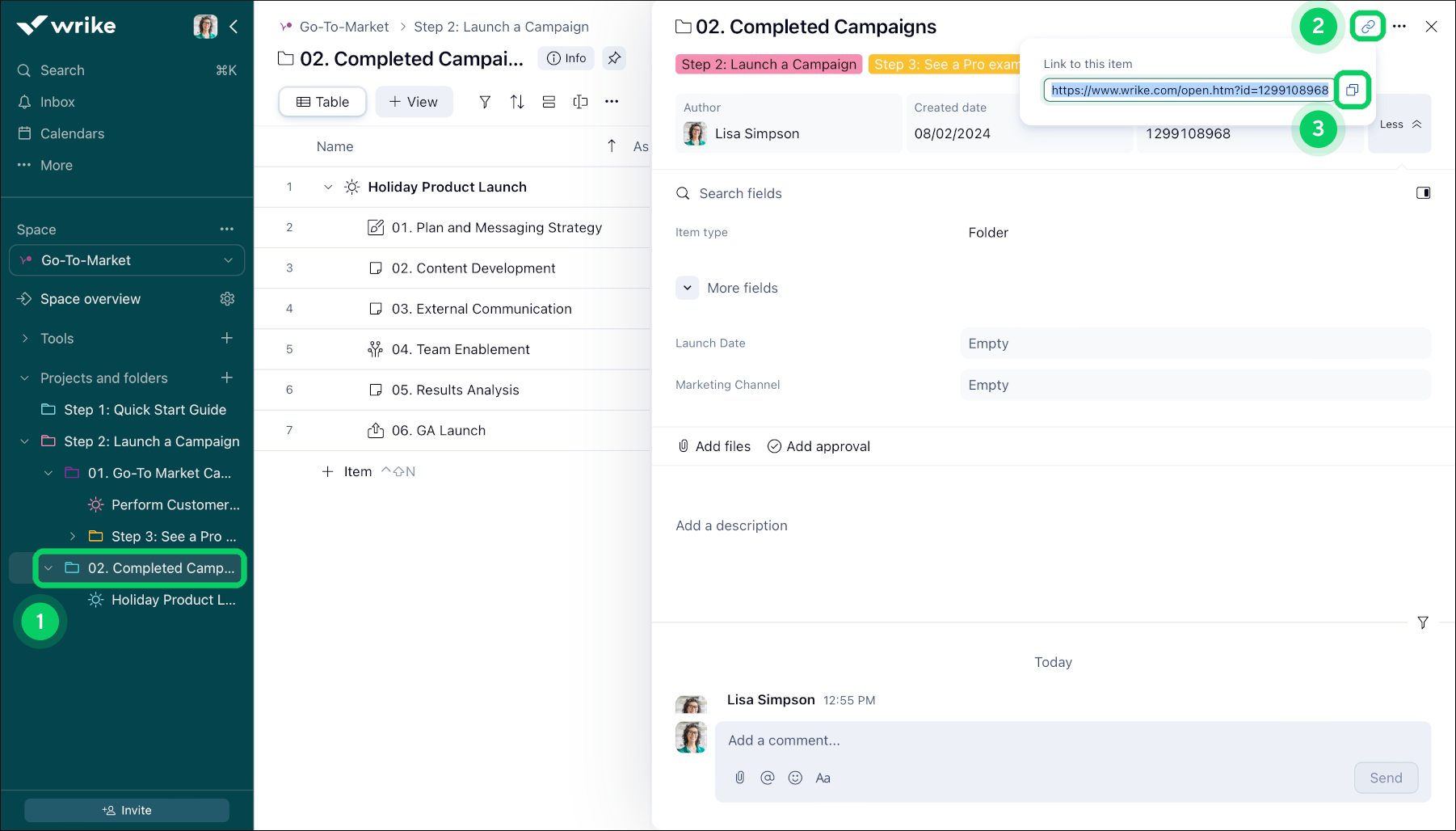
Task: Pin the Completed Campaigns folder
Action: coord(615,58)
